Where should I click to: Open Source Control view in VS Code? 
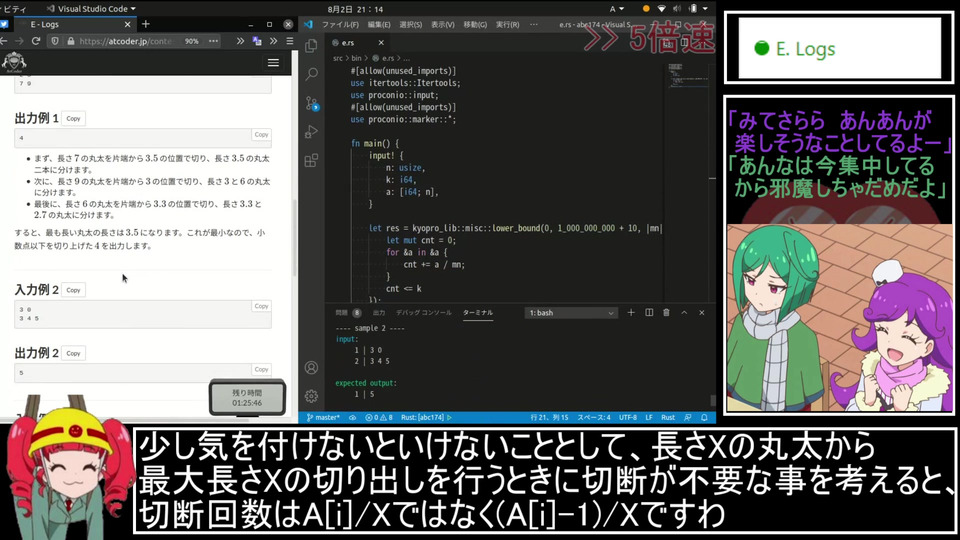pyautogui.click(x=311, y=103)
